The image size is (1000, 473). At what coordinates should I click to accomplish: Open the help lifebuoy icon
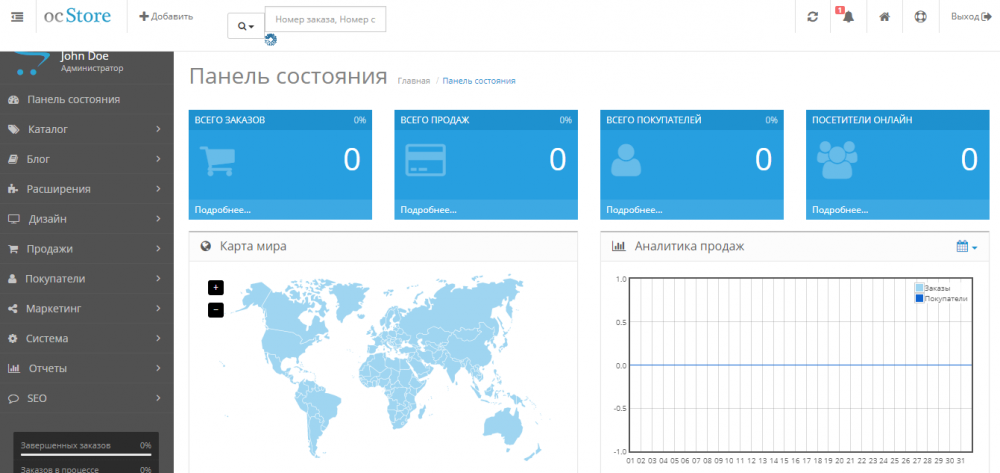click(920, 17)
